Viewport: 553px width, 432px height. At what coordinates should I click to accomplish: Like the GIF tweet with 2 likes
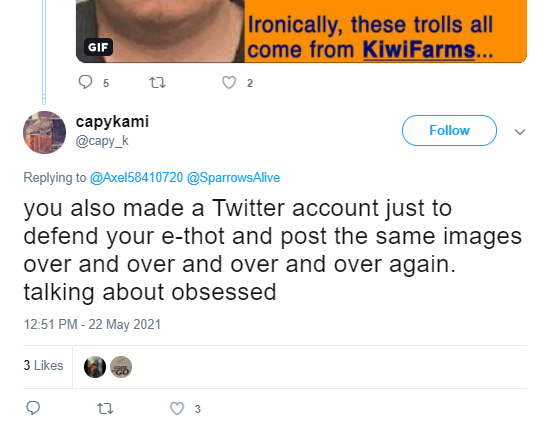pyautogui.click(x=229, y=83)
